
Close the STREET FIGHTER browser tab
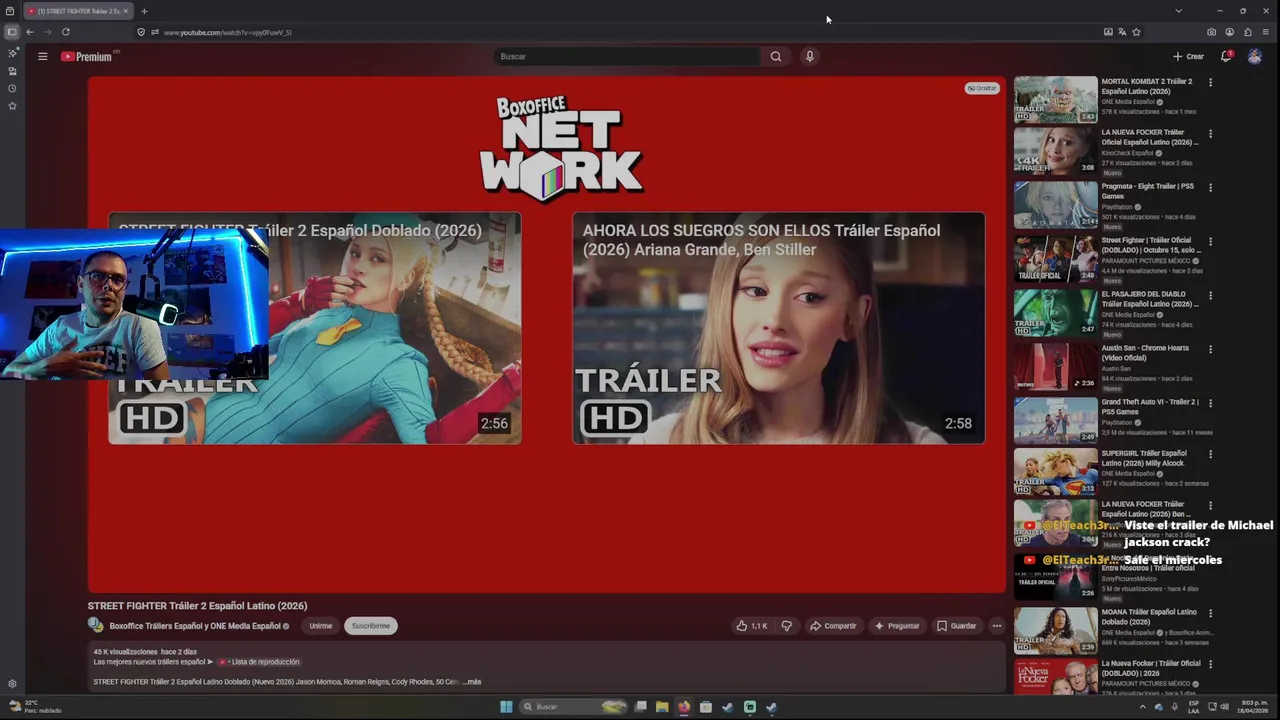coord(126,11)
